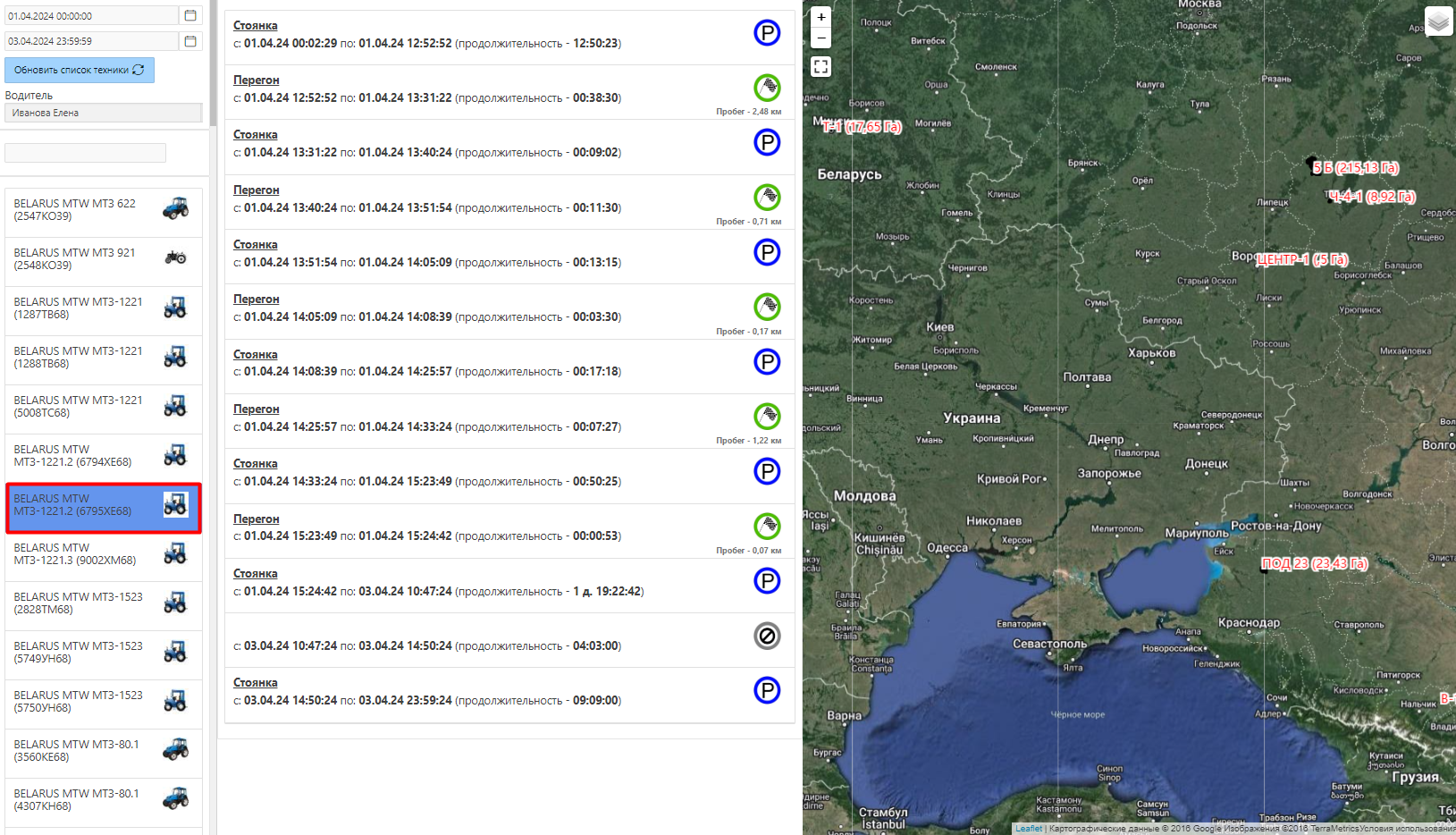The width and height of the screenshot is (1456, 835).
Task: Toggle fullscreen map view
Action: [821, 67]
